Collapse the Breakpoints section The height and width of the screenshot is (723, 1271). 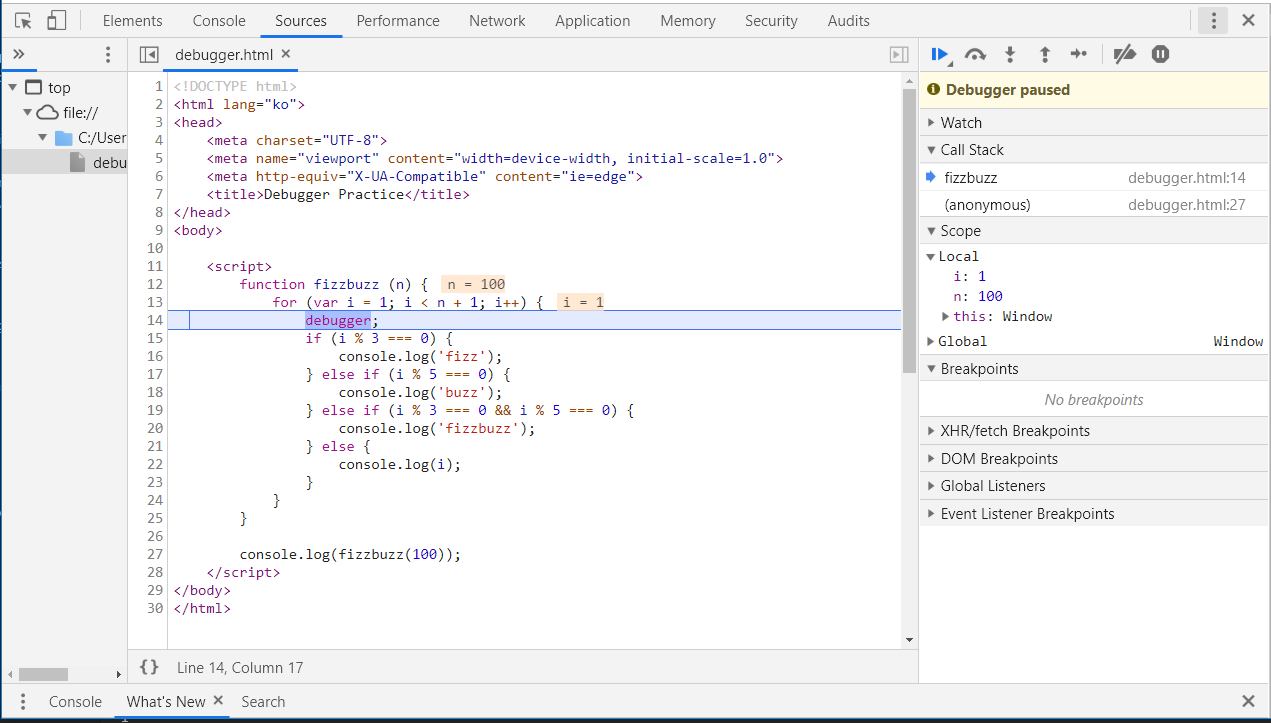pyautogui.click(x=1094, y=369)
